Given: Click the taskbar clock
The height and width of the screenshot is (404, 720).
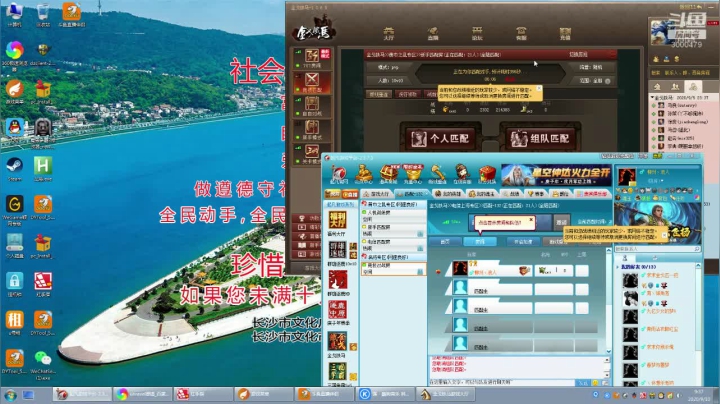Looking at the screenshot, I should [700, 395].
